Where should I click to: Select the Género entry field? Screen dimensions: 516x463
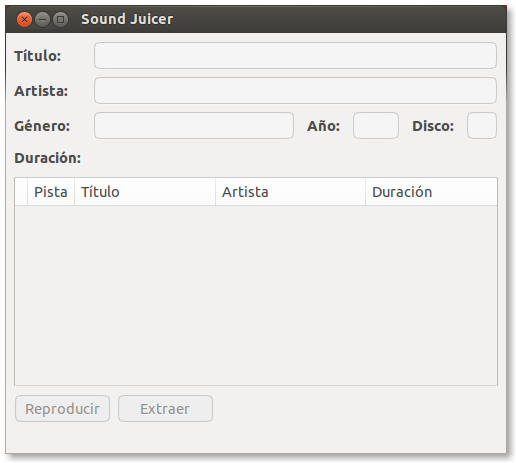pyautogui.click(x=194, y=125)
